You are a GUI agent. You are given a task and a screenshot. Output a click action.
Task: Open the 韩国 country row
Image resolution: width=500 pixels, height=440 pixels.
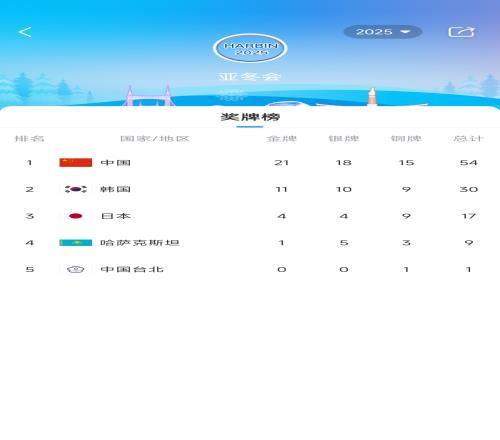250,189
